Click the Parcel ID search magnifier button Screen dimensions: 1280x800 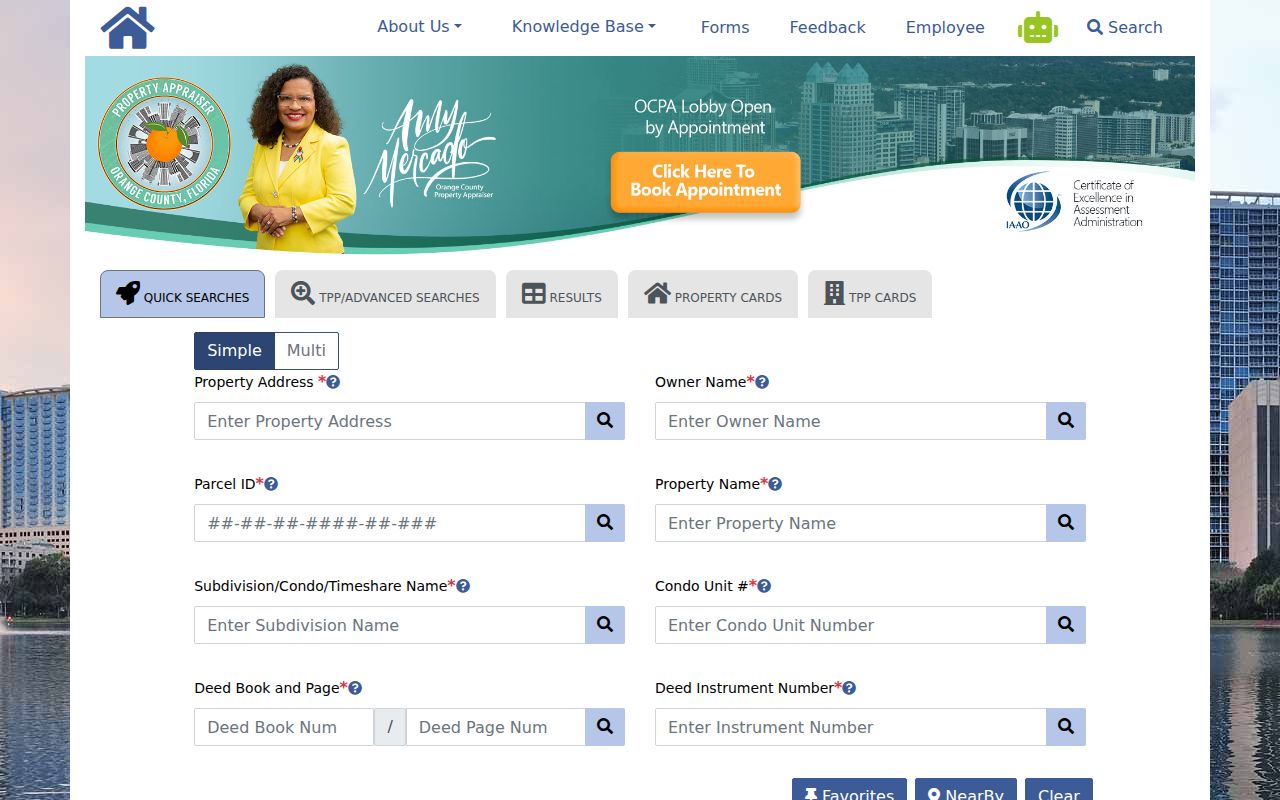[x=605, y=523]
